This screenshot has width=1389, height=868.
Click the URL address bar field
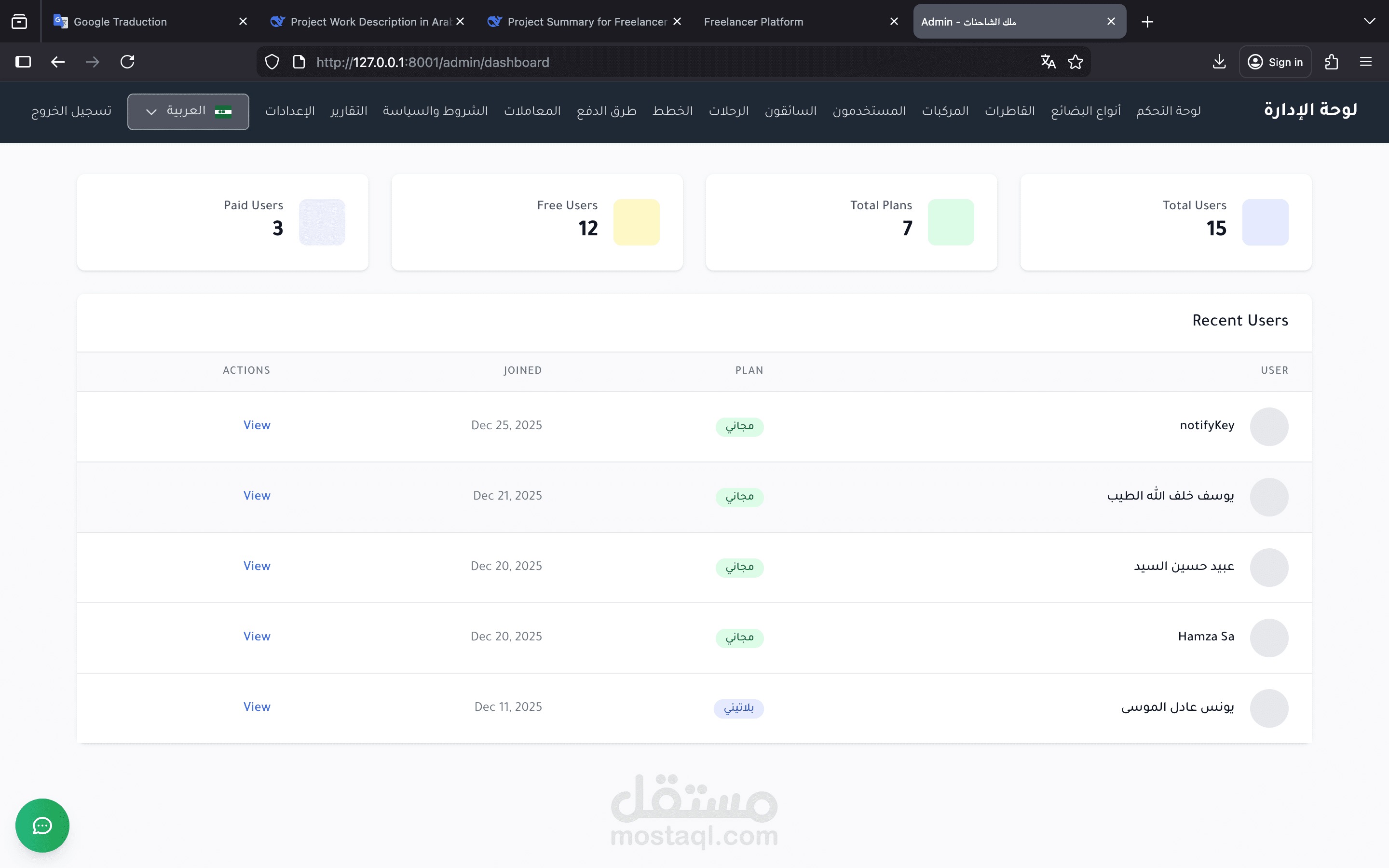click(x=660, y=62)
